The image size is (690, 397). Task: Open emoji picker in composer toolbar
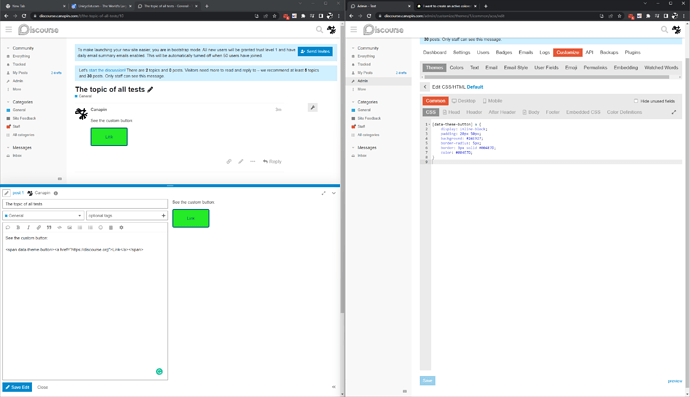coord(100,228)
